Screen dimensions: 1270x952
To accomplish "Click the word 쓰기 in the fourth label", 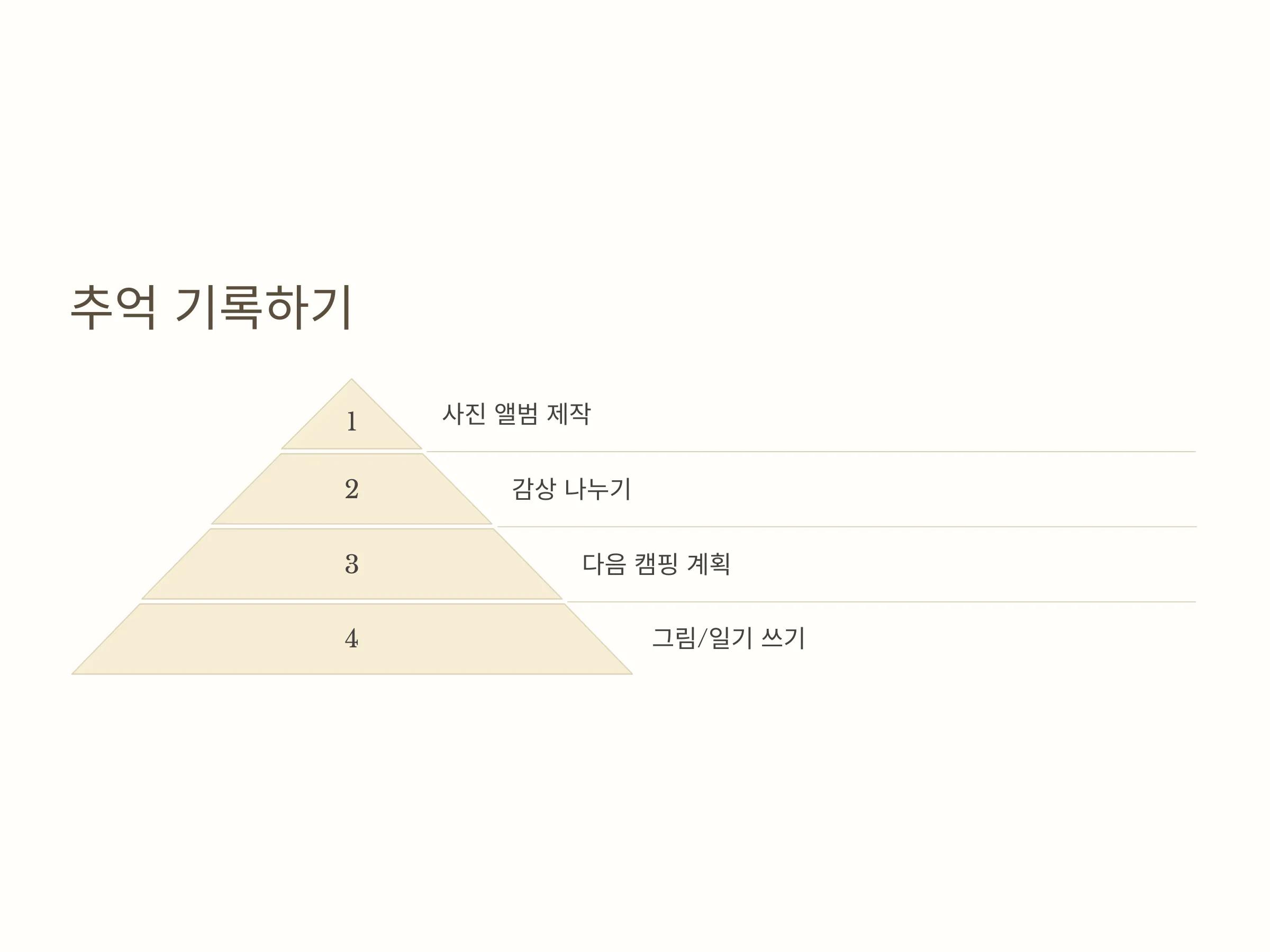I will 783,638.
